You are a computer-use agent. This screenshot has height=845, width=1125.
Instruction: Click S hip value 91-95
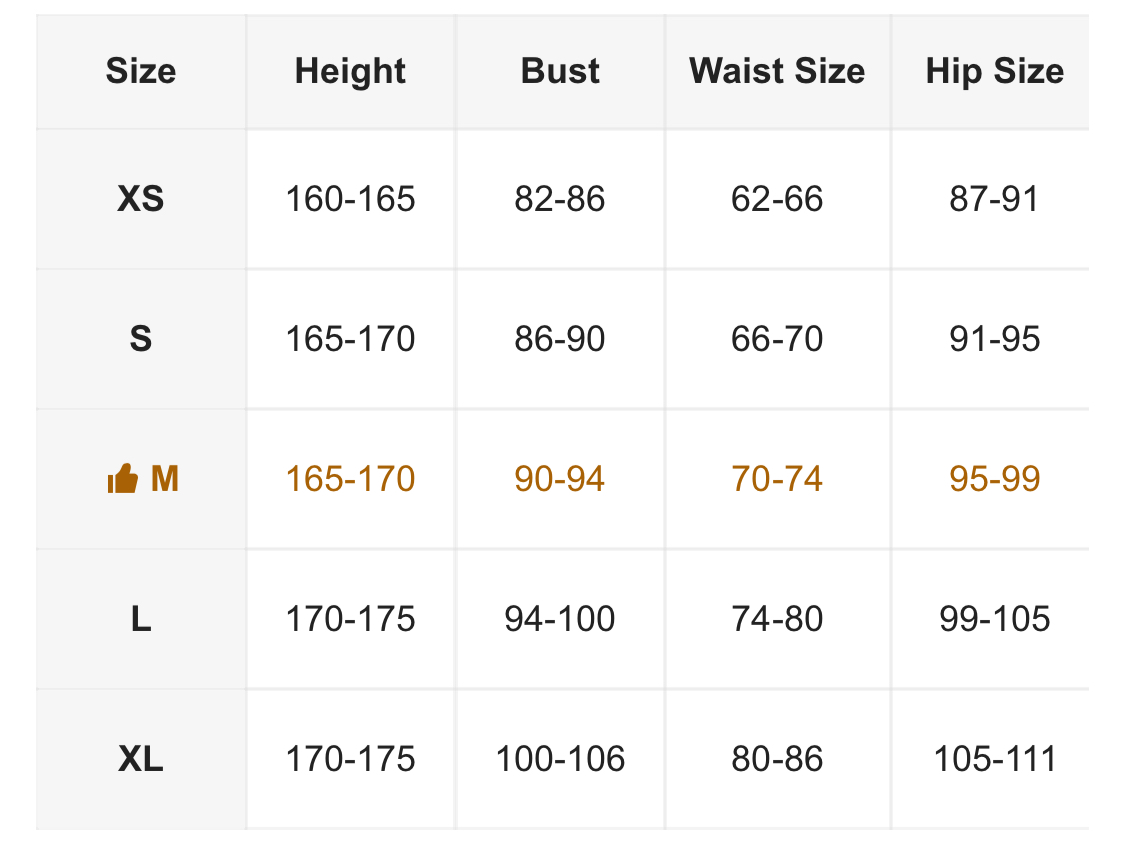click(x=994, y=339)
